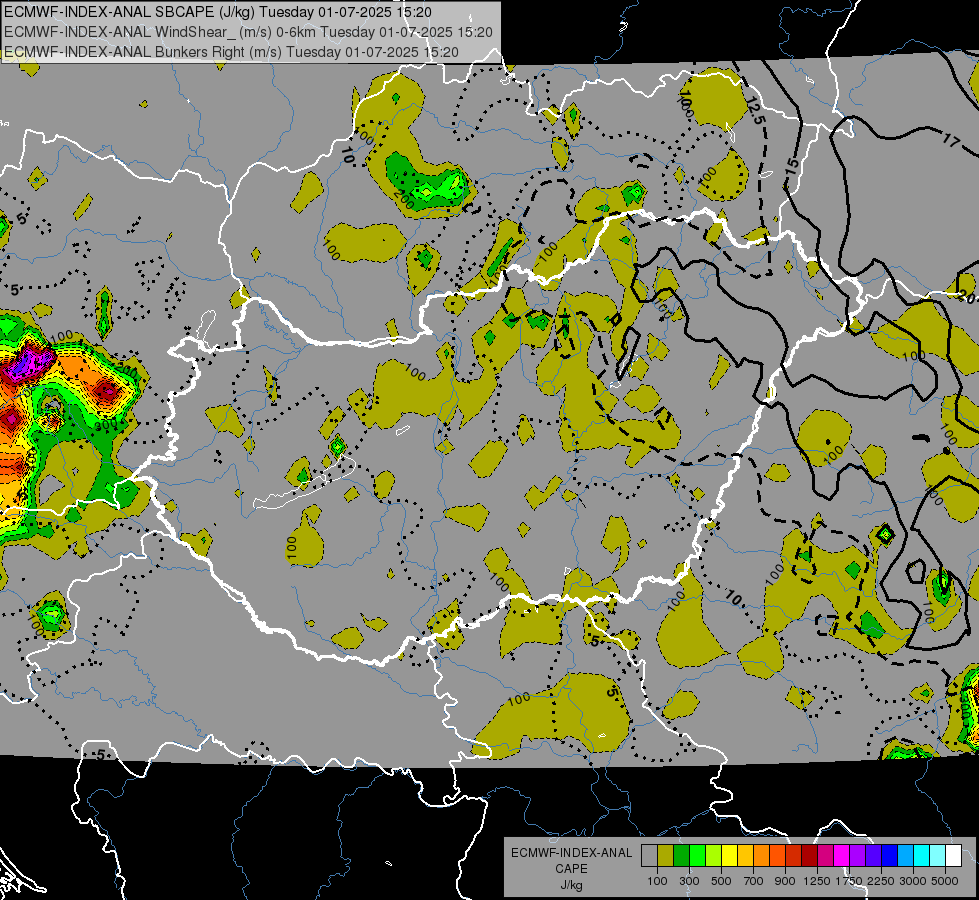Click the legend value 3000
Screen dimensions: 979x900
click(913, 881)
